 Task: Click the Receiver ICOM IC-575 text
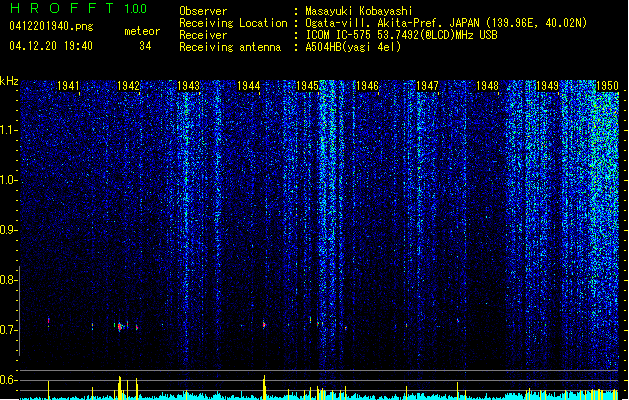401,35
